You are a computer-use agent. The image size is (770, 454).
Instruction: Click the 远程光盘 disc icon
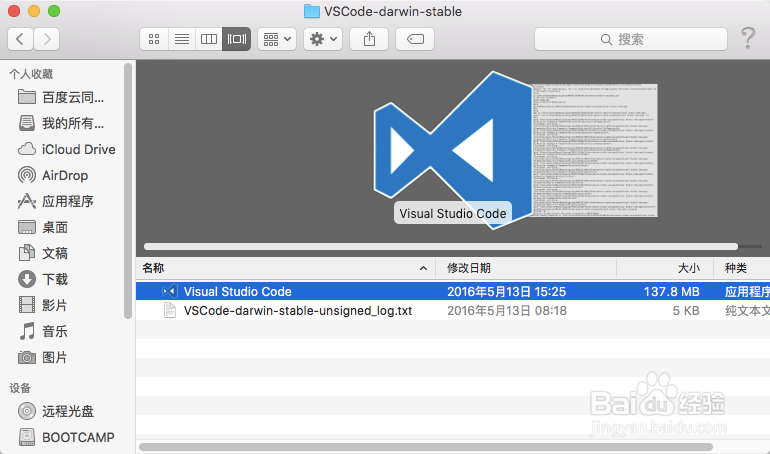pyautogui.click(x=27, y=411)
